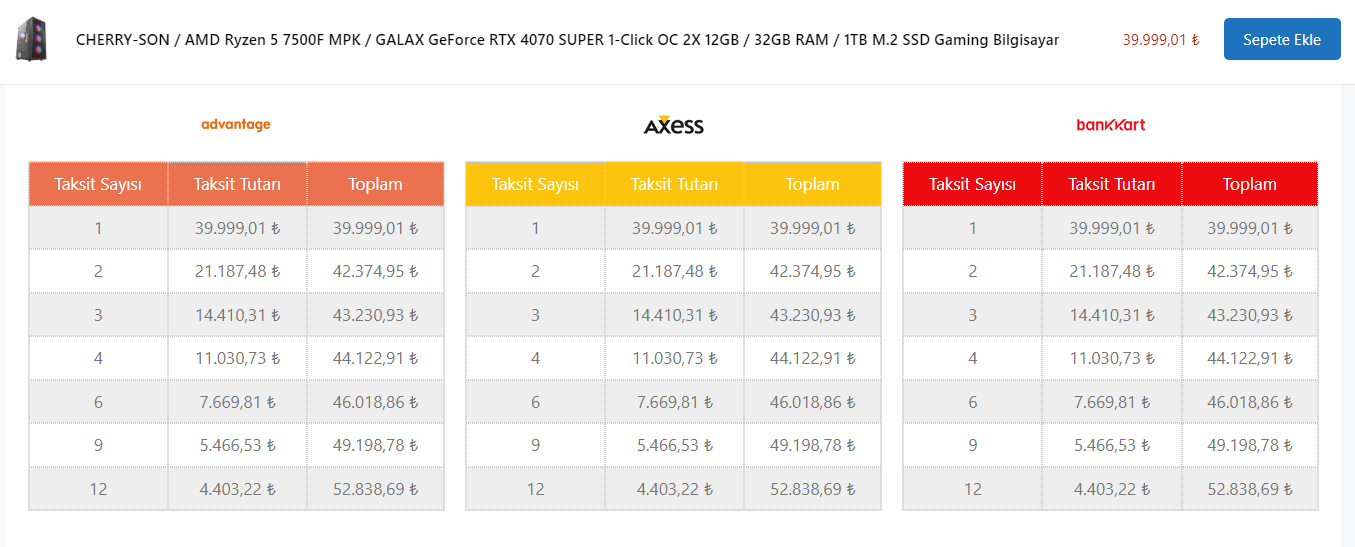Click the Sepete Ekle button

(1281, 40)
